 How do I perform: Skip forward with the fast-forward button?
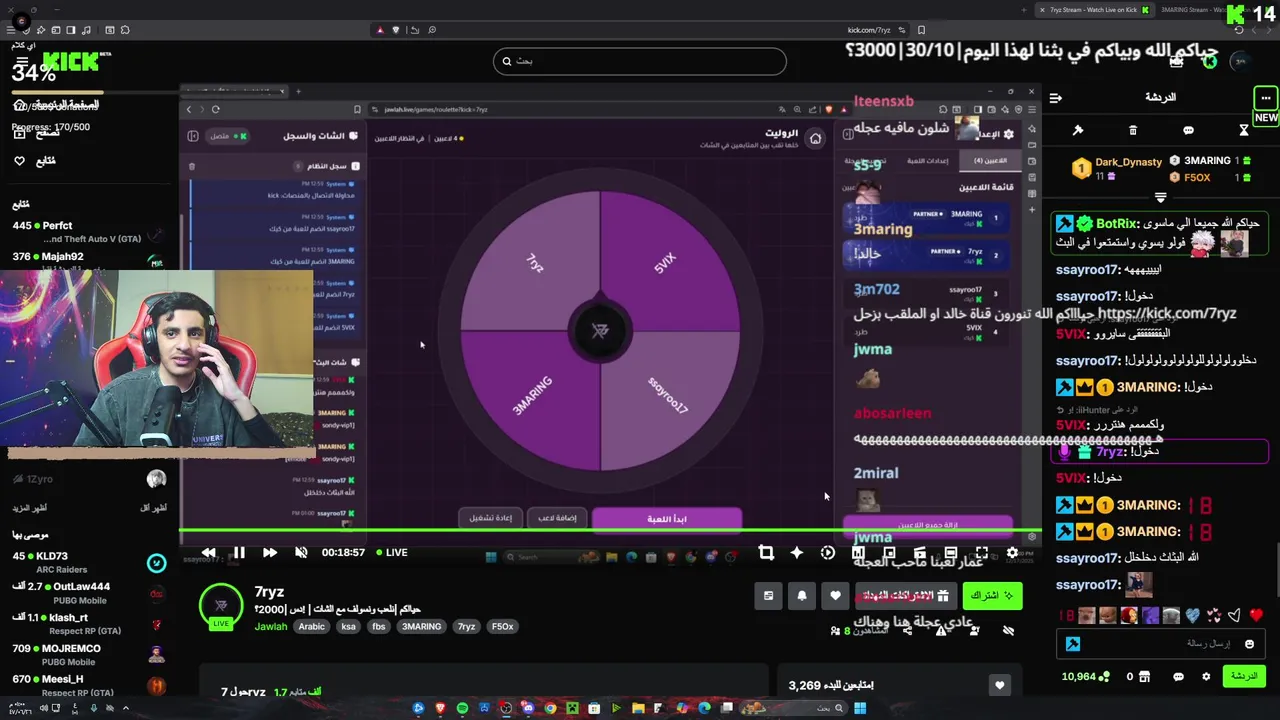270,552
